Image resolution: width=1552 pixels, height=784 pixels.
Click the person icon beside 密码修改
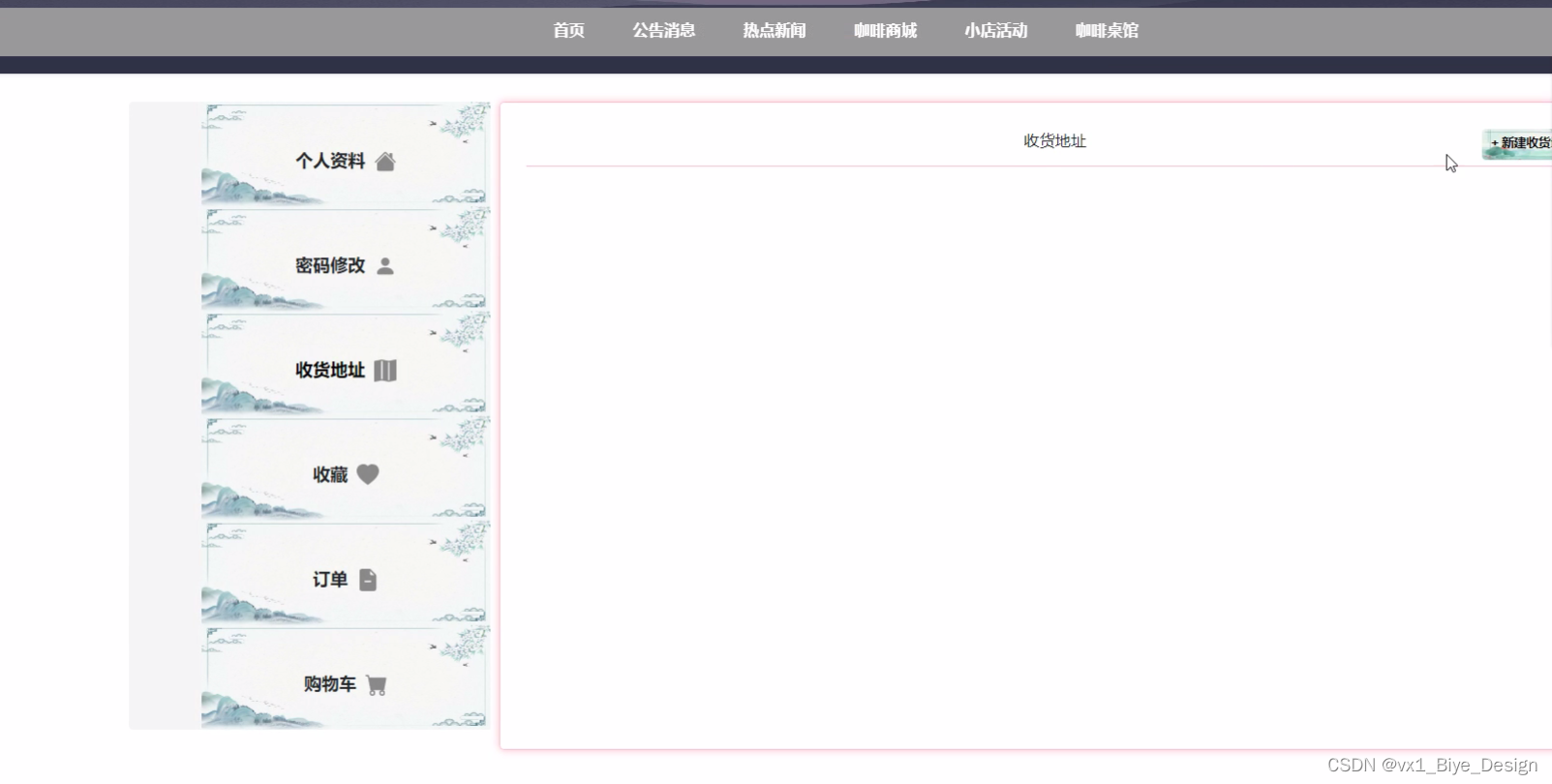pos(385,266)
